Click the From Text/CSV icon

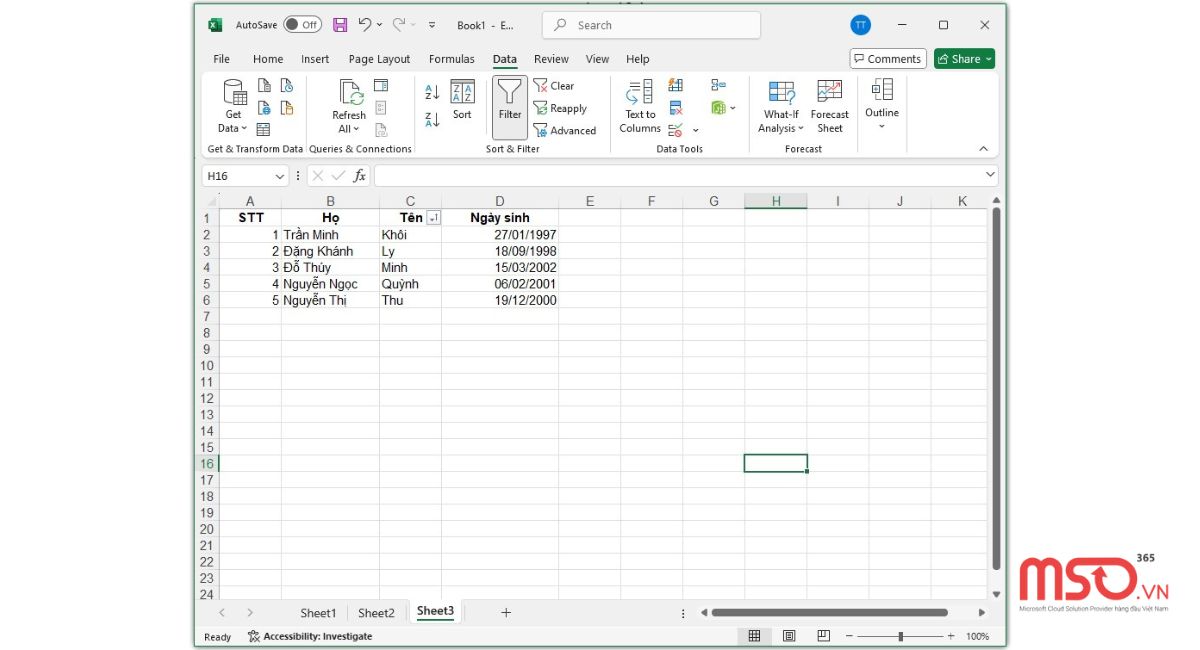coord(264,86)
